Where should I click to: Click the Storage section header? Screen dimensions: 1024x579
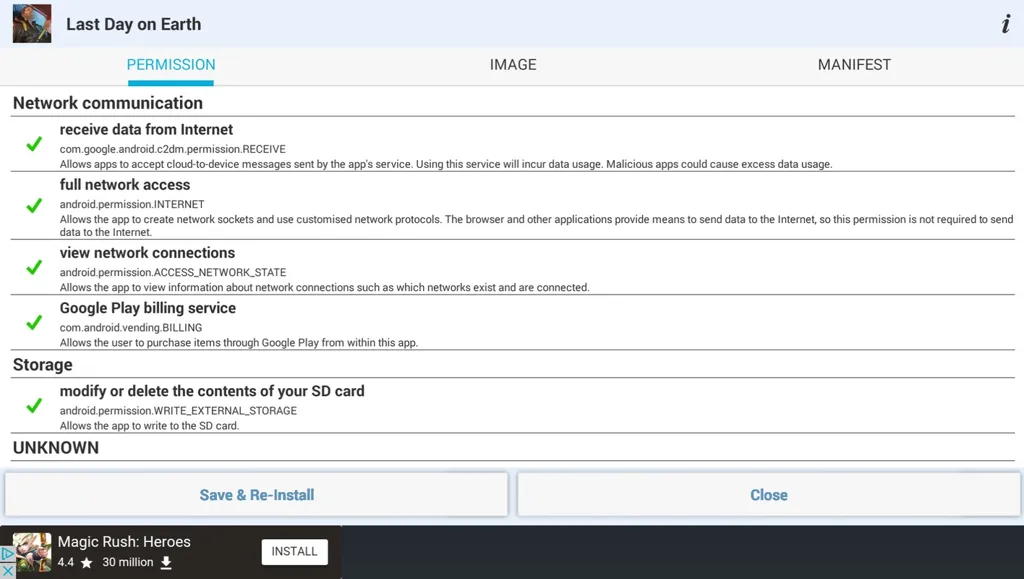tap(43, 364)
